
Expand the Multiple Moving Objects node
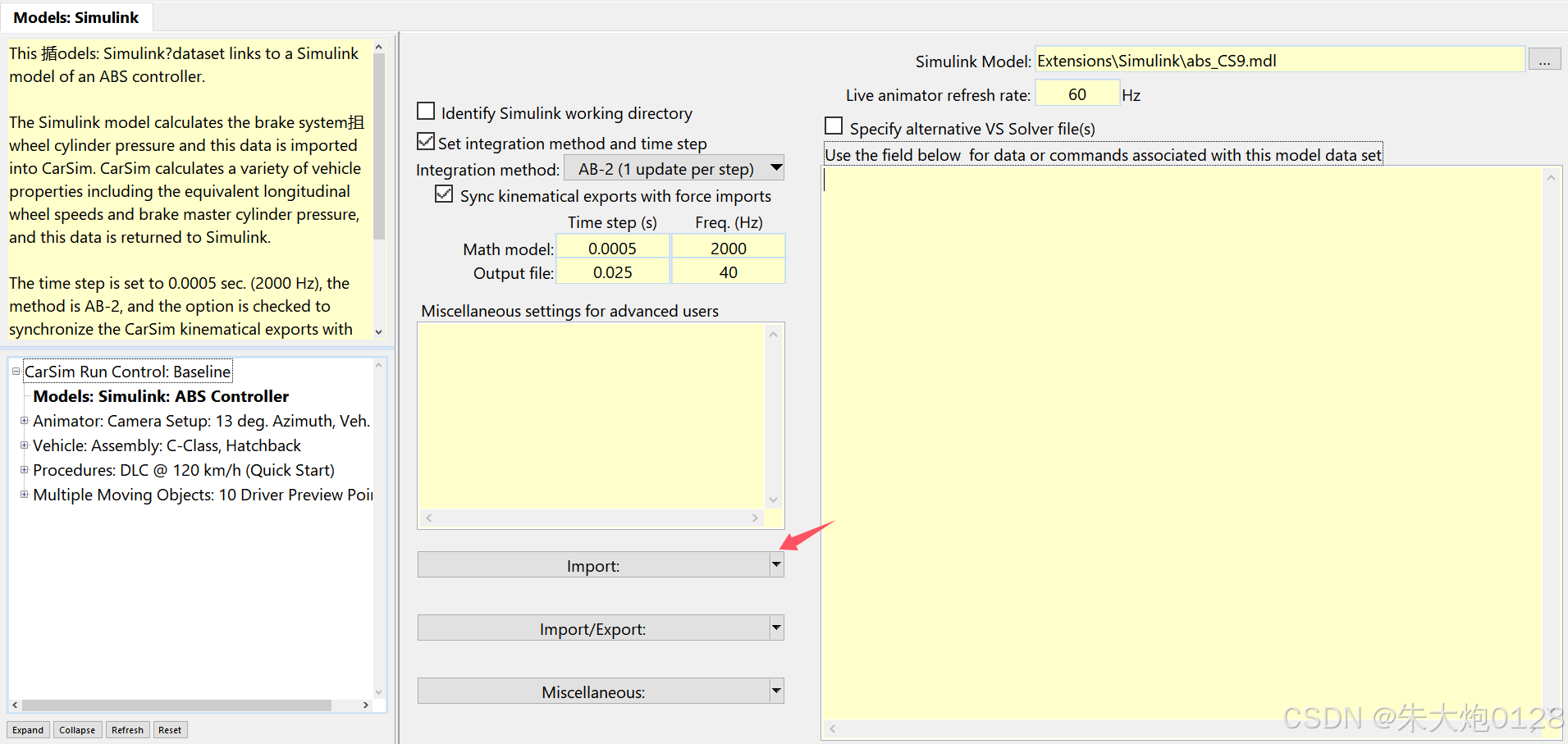point(24,495)
